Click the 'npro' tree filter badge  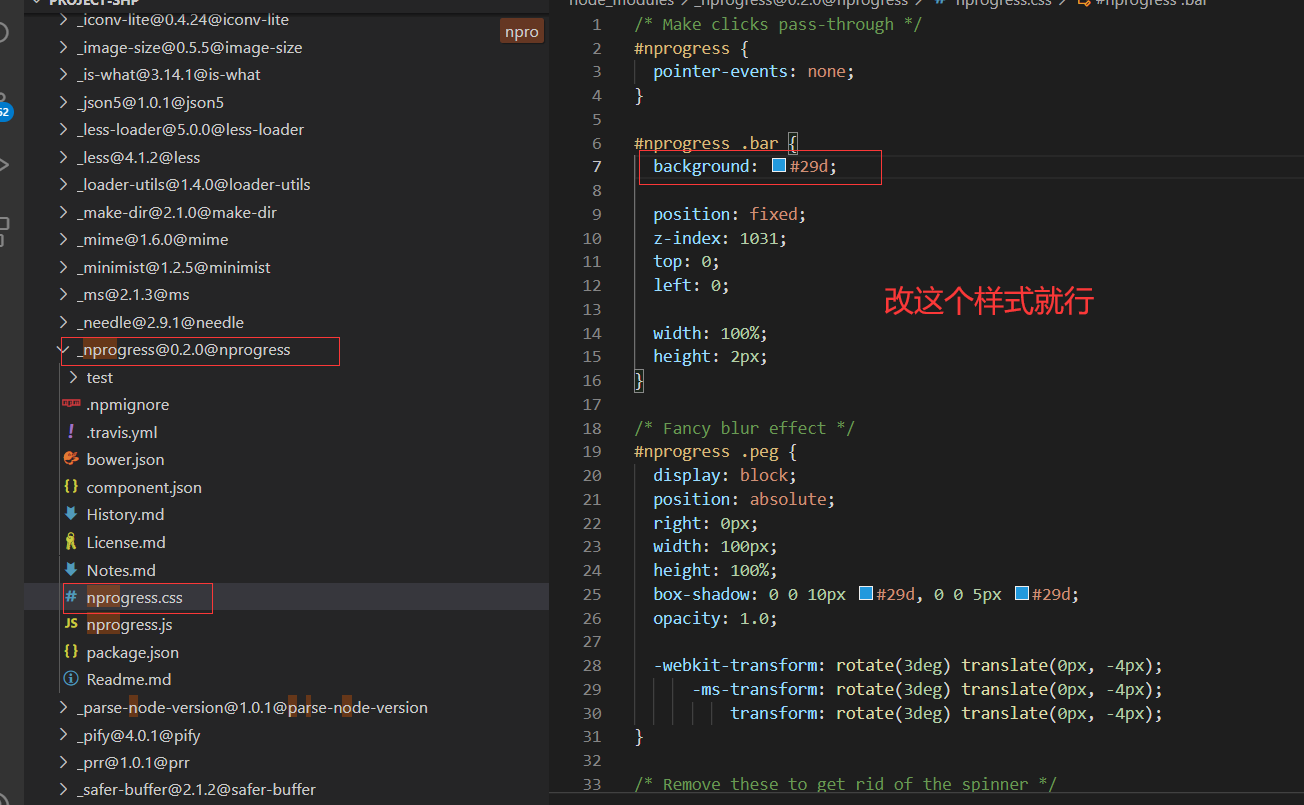tap(522, 32)
